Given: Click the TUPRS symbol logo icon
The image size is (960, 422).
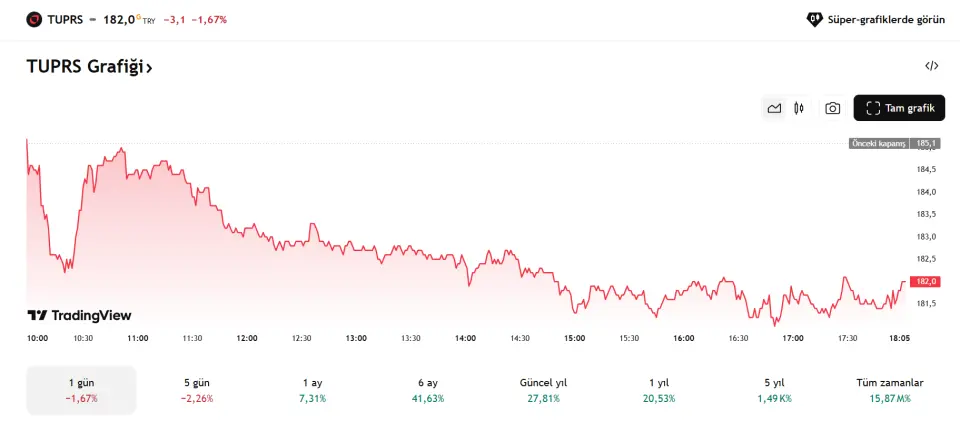Looking at the screenshot, I should click(x=34, y=19).
